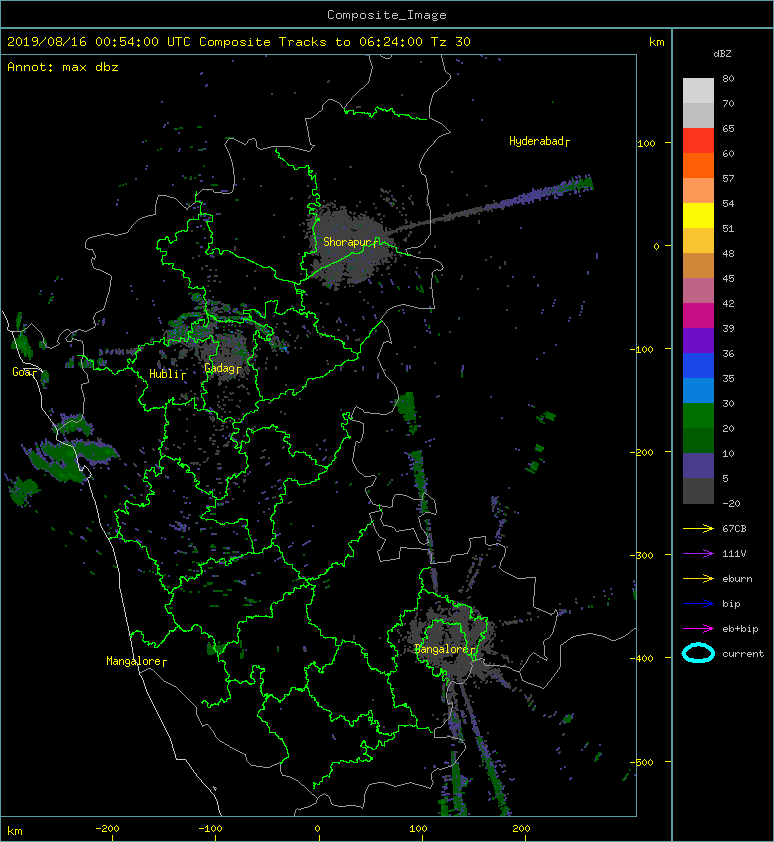Screen dimensions: 774x842
Task: Click the cyan current ellipse legend icon
Action: pyautogui.click(x=698, y=653)
